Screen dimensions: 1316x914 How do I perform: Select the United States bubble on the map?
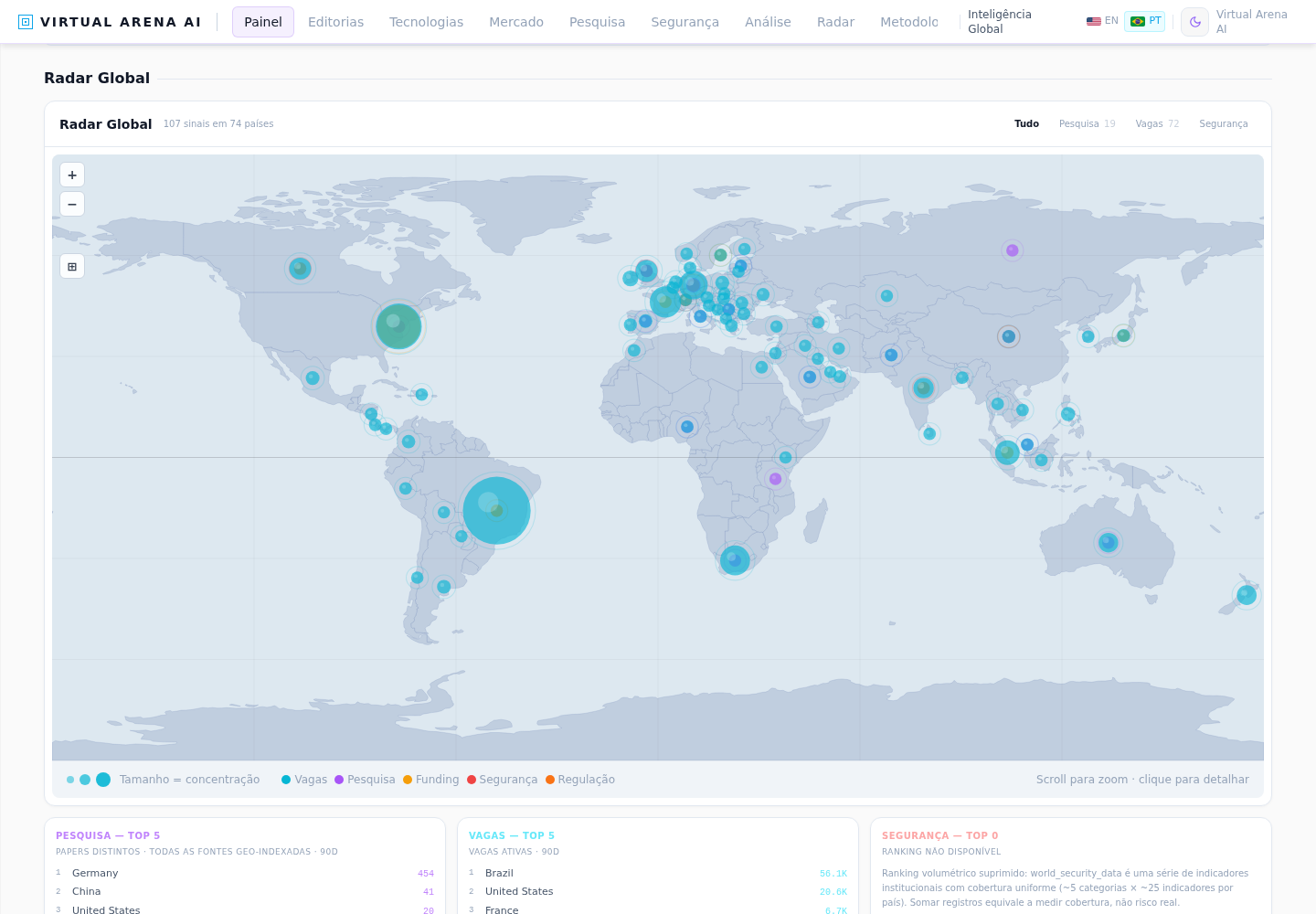[x=398, y=326]
